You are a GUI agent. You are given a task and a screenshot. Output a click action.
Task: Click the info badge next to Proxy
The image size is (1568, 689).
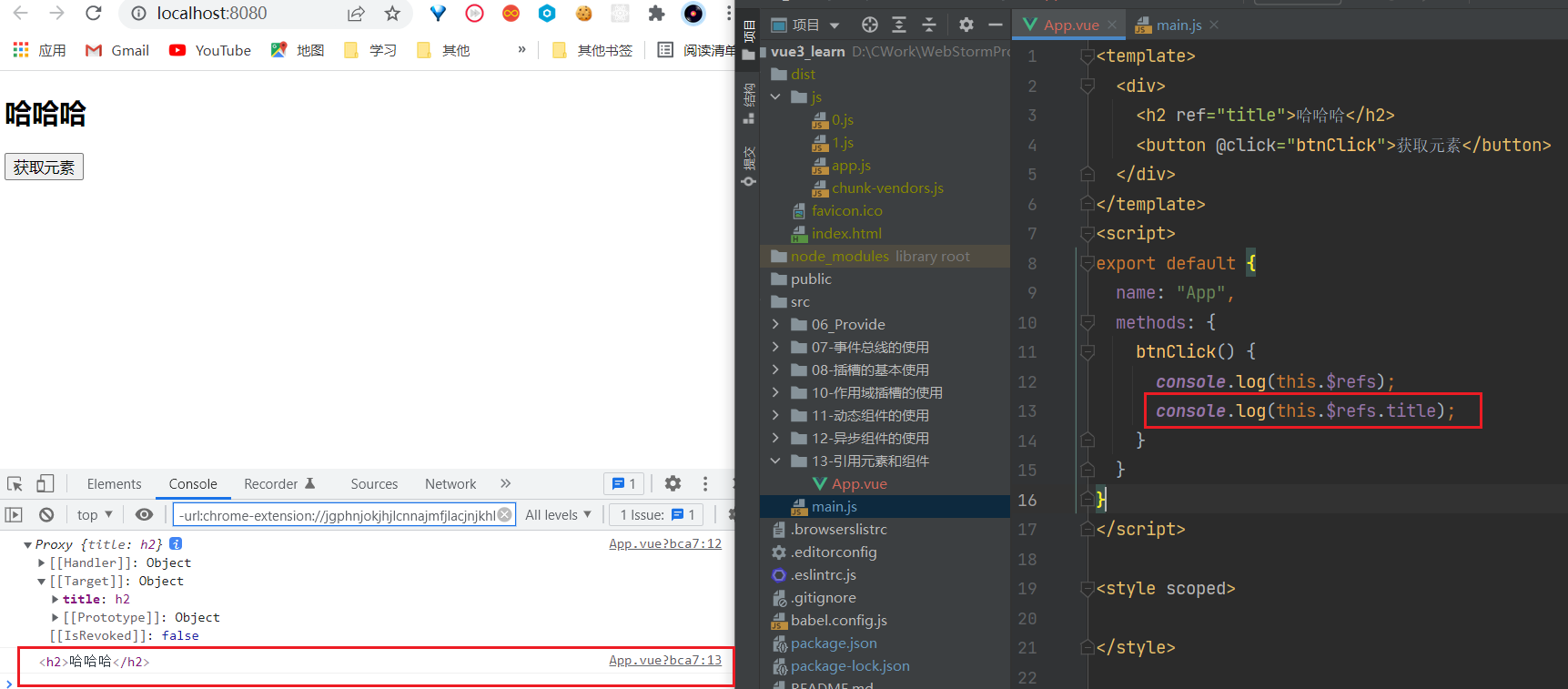tap(176, 543)
